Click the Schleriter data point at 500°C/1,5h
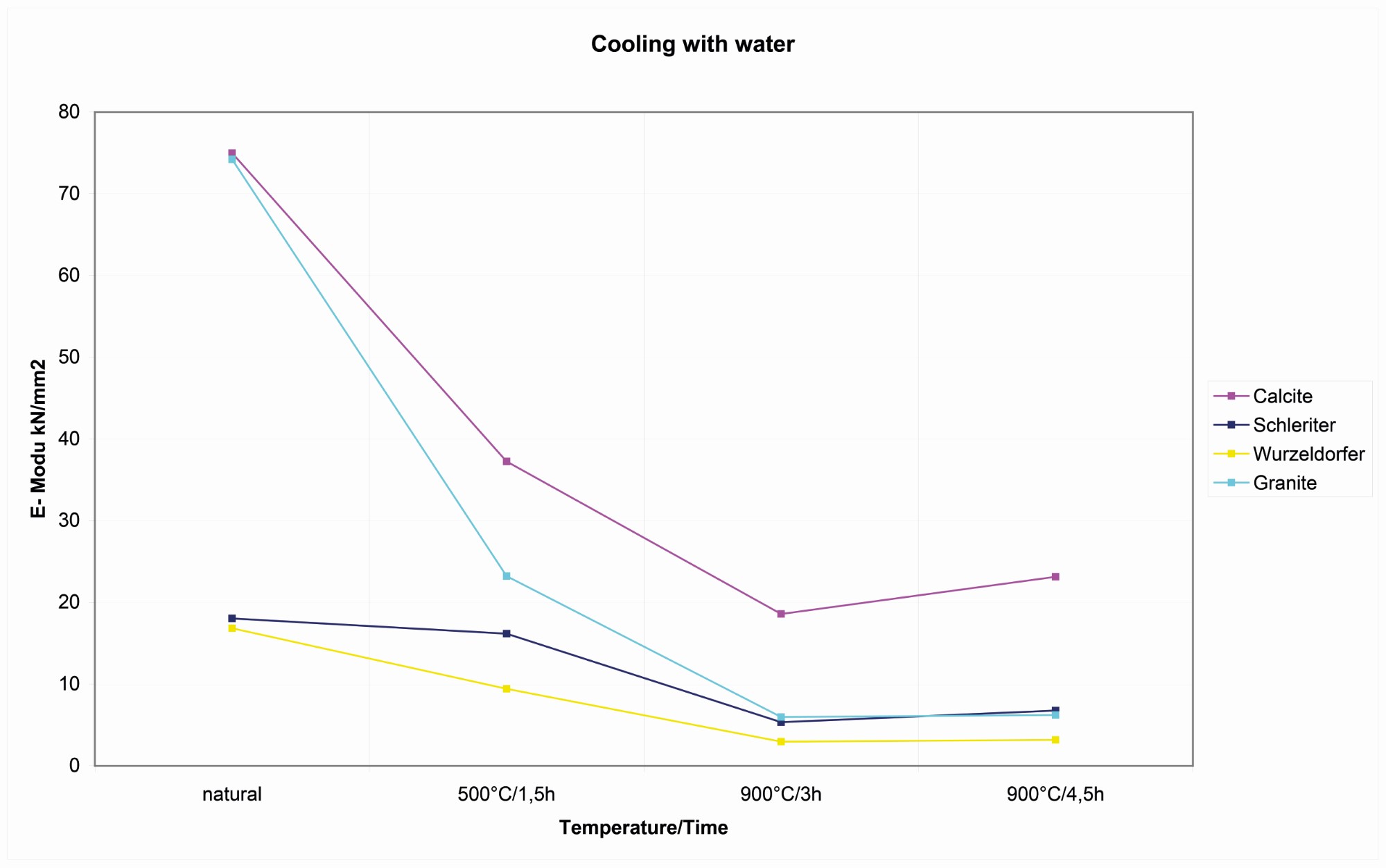Screen dimensions: 1386x868 [x=507, y=634]
